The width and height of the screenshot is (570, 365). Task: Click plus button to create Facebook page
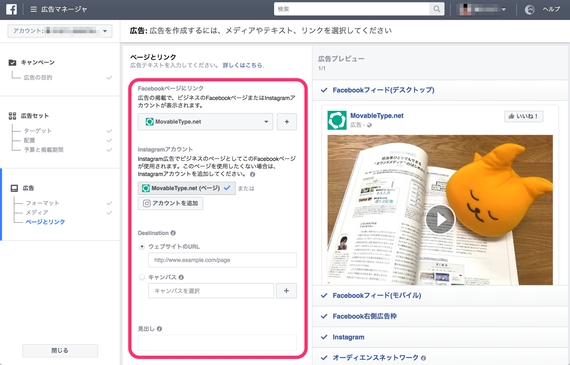coord(287,122)
